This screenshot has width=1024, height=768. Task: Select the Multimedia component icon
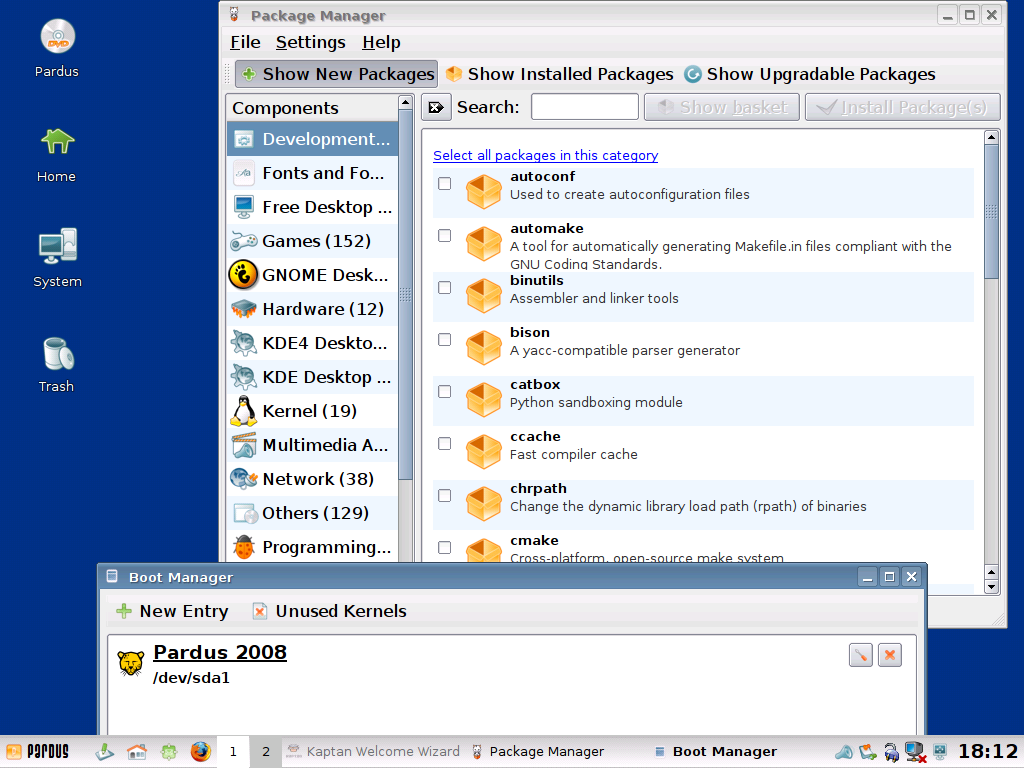(x=244, y=445)
